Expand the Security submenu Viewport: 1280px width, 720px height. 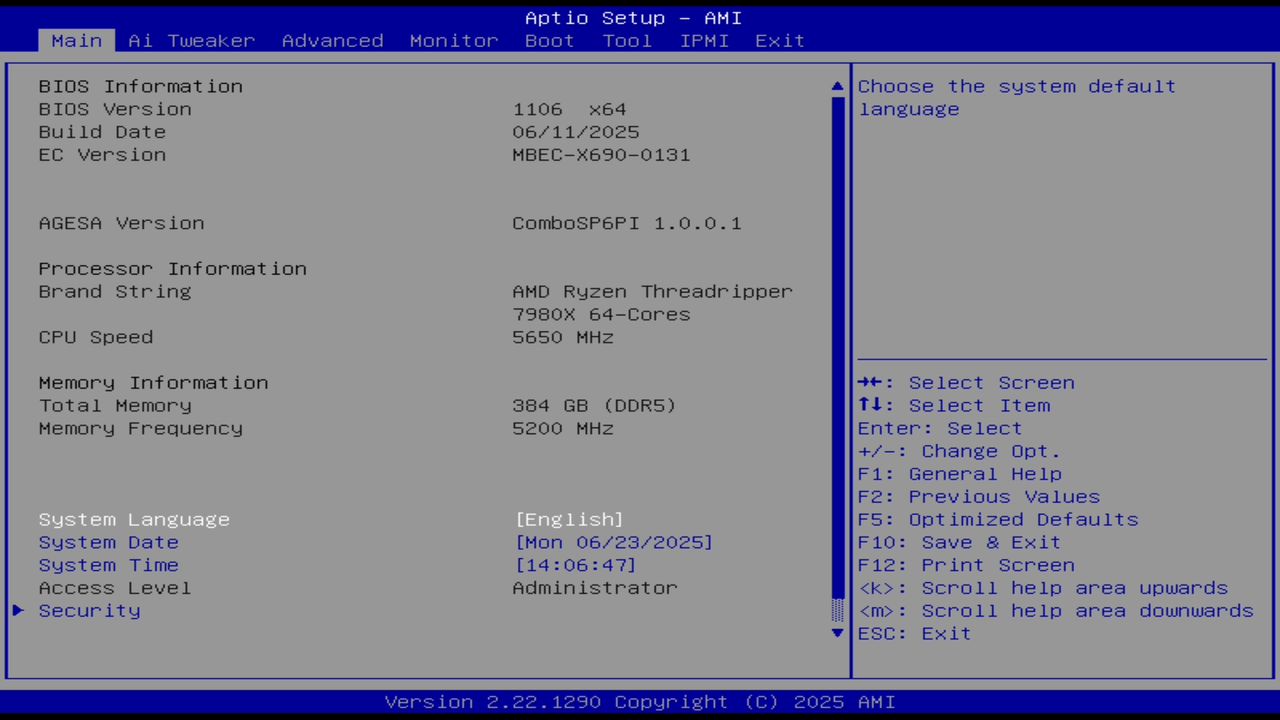[89, 610]
